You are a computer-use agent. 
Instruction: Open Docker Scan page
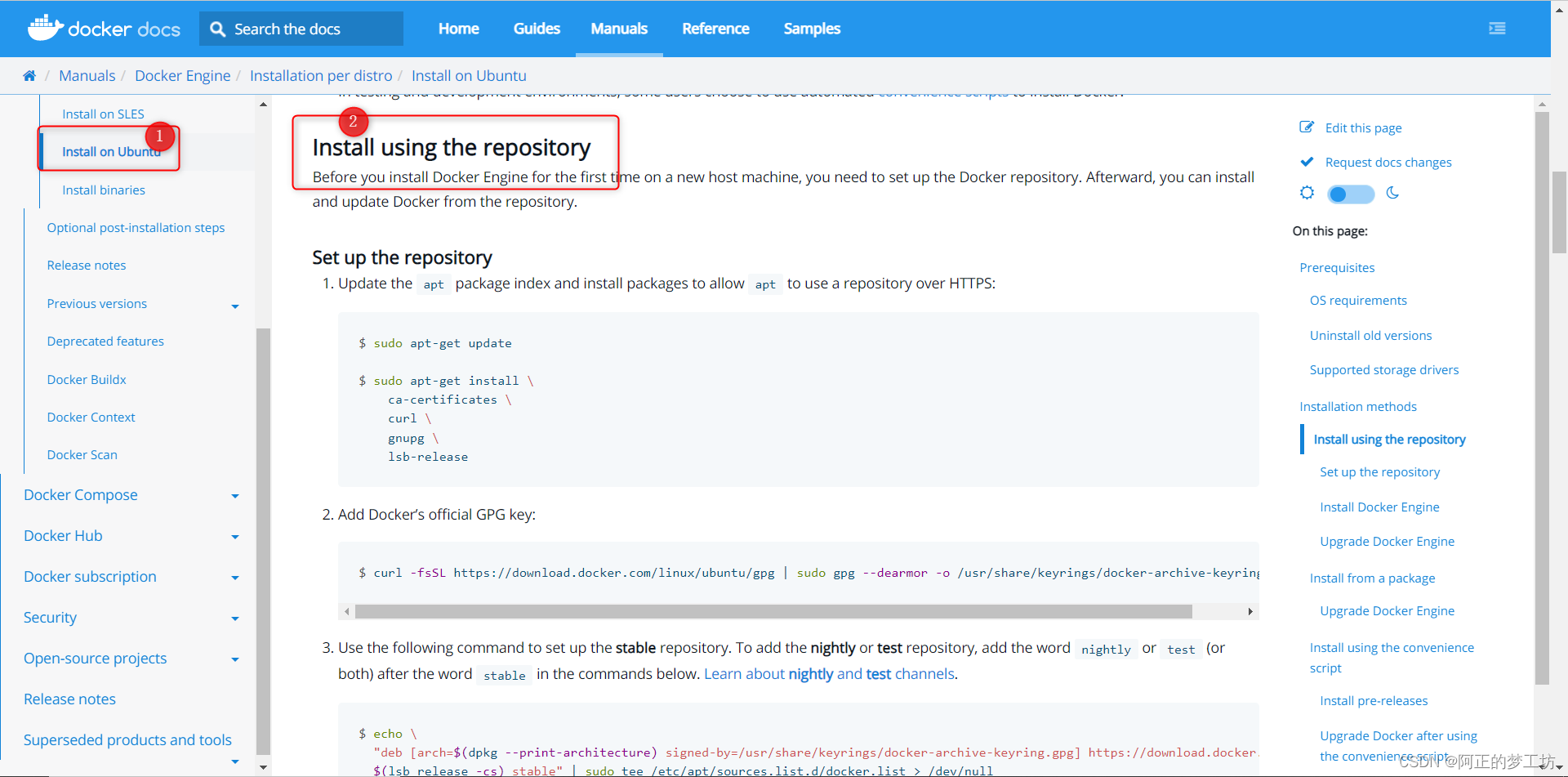82,455
